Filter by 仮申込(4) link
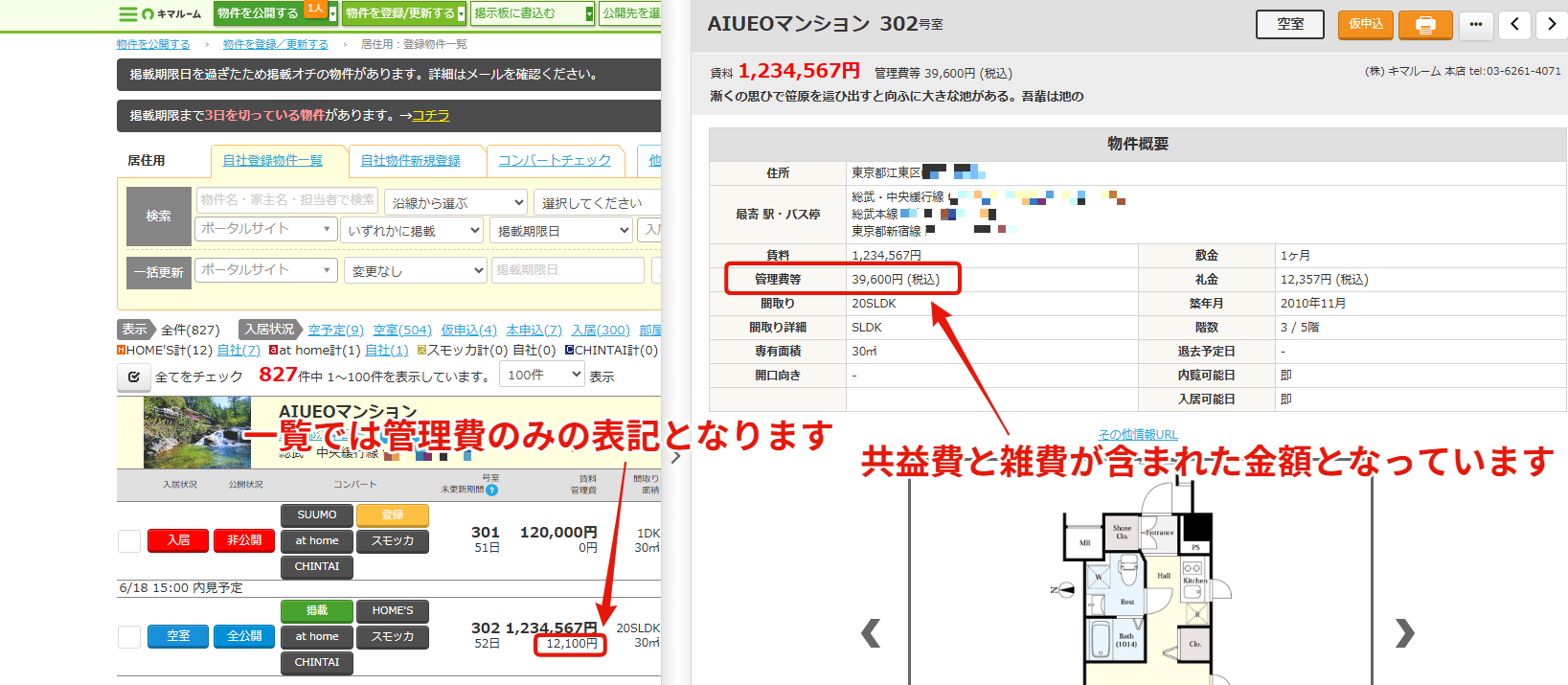 [x=469, y=330]
